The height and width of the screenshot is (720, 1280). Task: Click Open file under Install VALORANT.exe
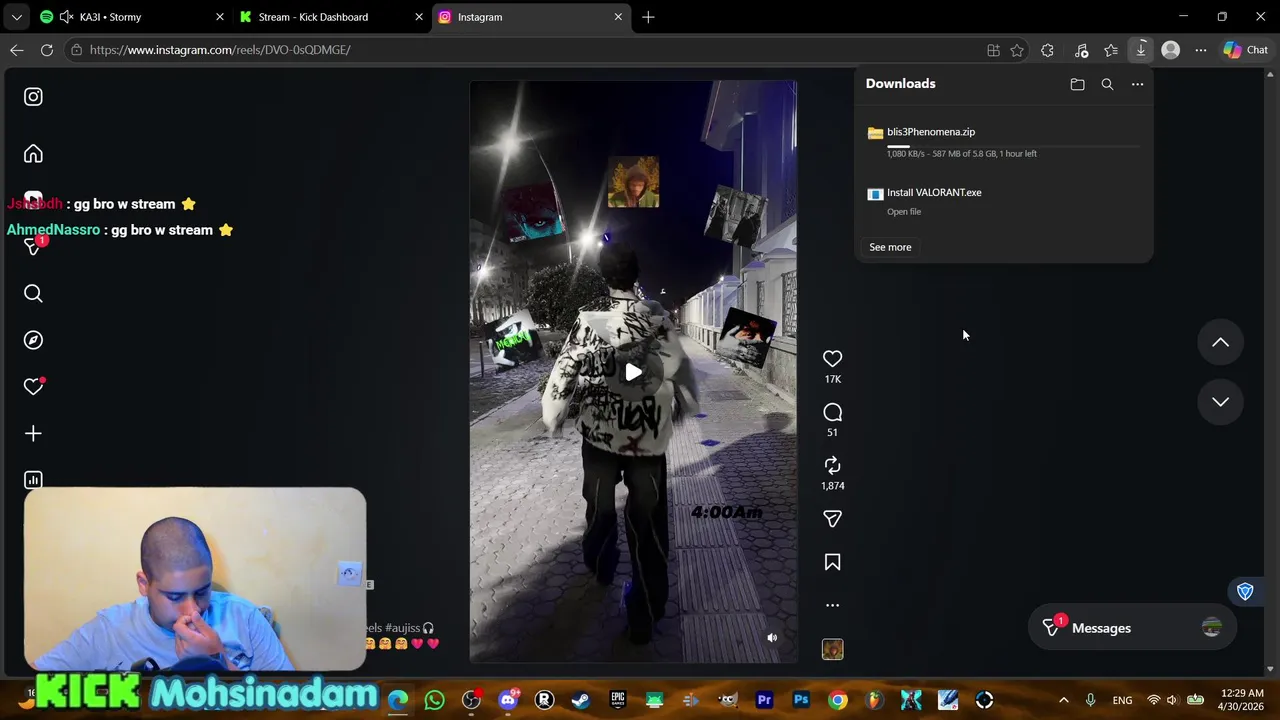(x=904, y=212)
